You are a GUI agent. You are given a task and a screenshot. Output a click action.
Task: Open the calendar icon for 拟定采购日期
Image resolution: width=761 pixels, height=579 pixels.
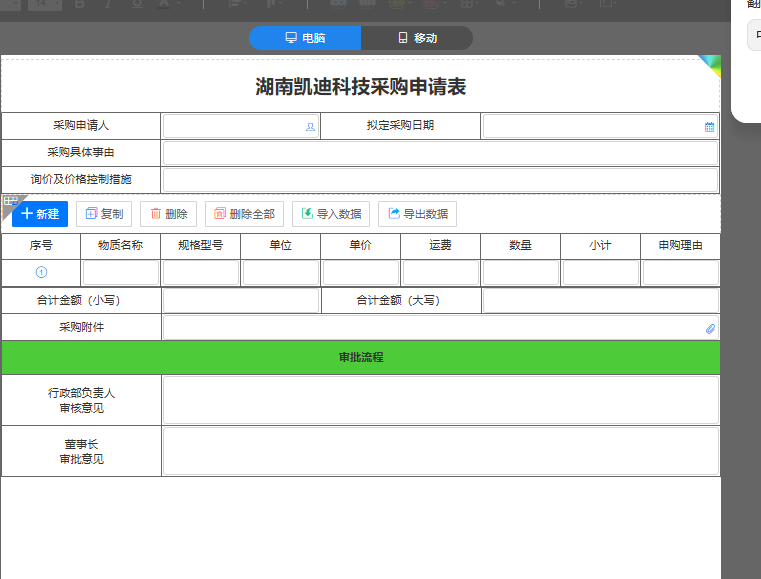click(709, 127)
